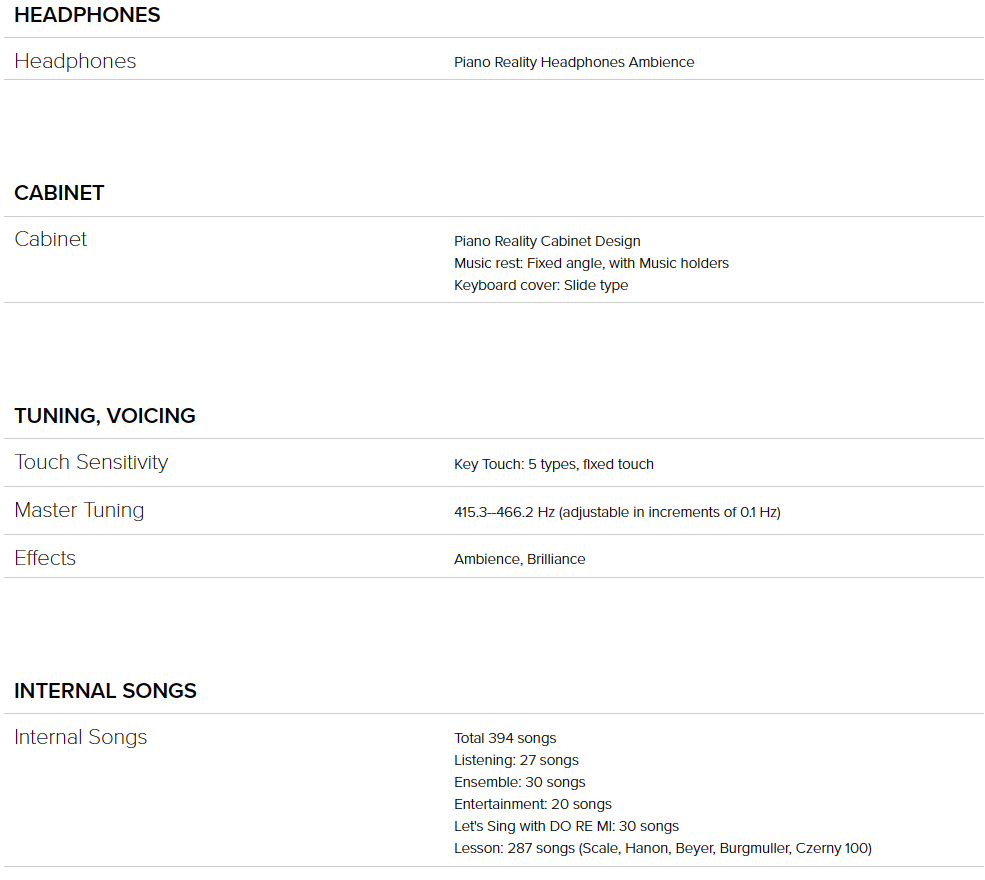Image resolution: width=985 pixels, height=880 pixels.
Task: Select the Headphones row label
Action: pos(75,61)
